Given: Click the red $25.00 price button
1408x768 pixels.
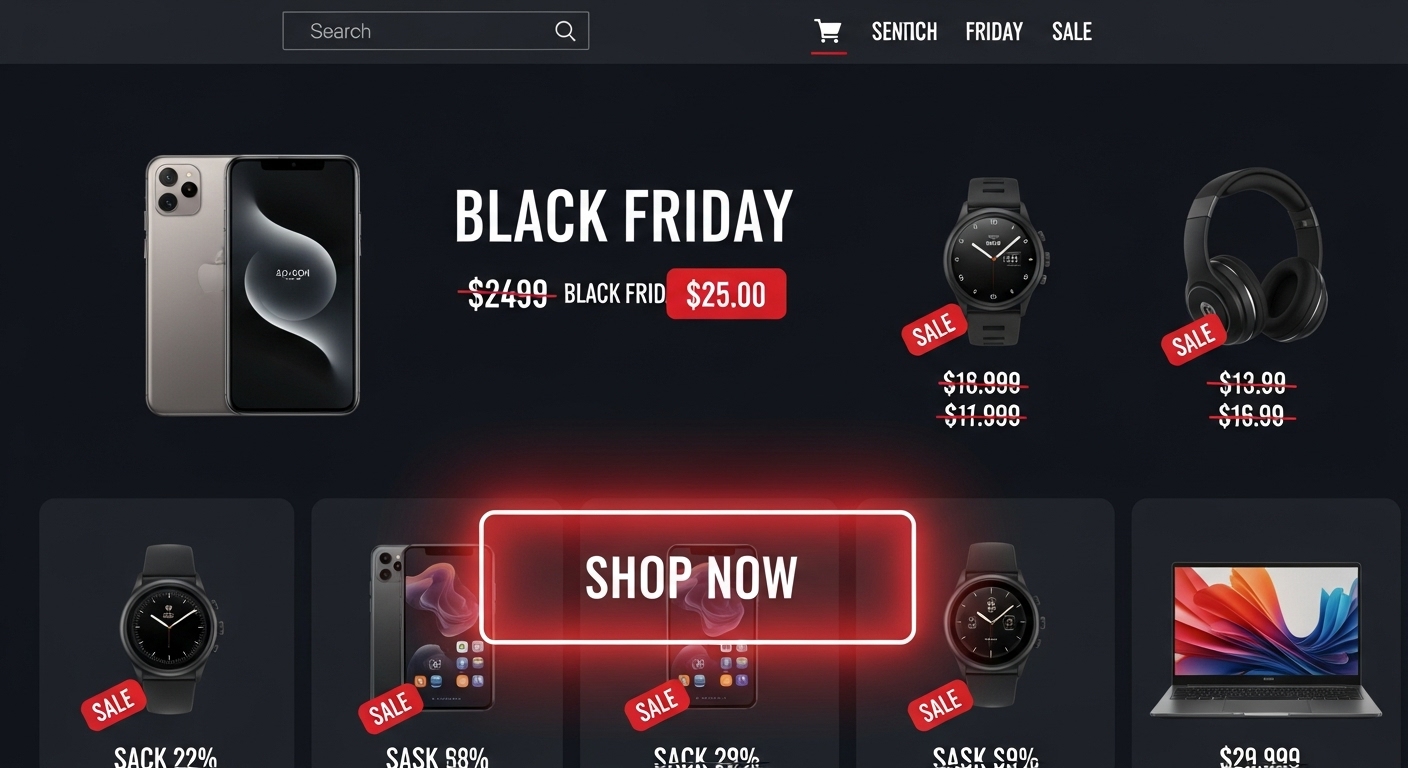Looking at the screenshot, I should pos(726,294).
